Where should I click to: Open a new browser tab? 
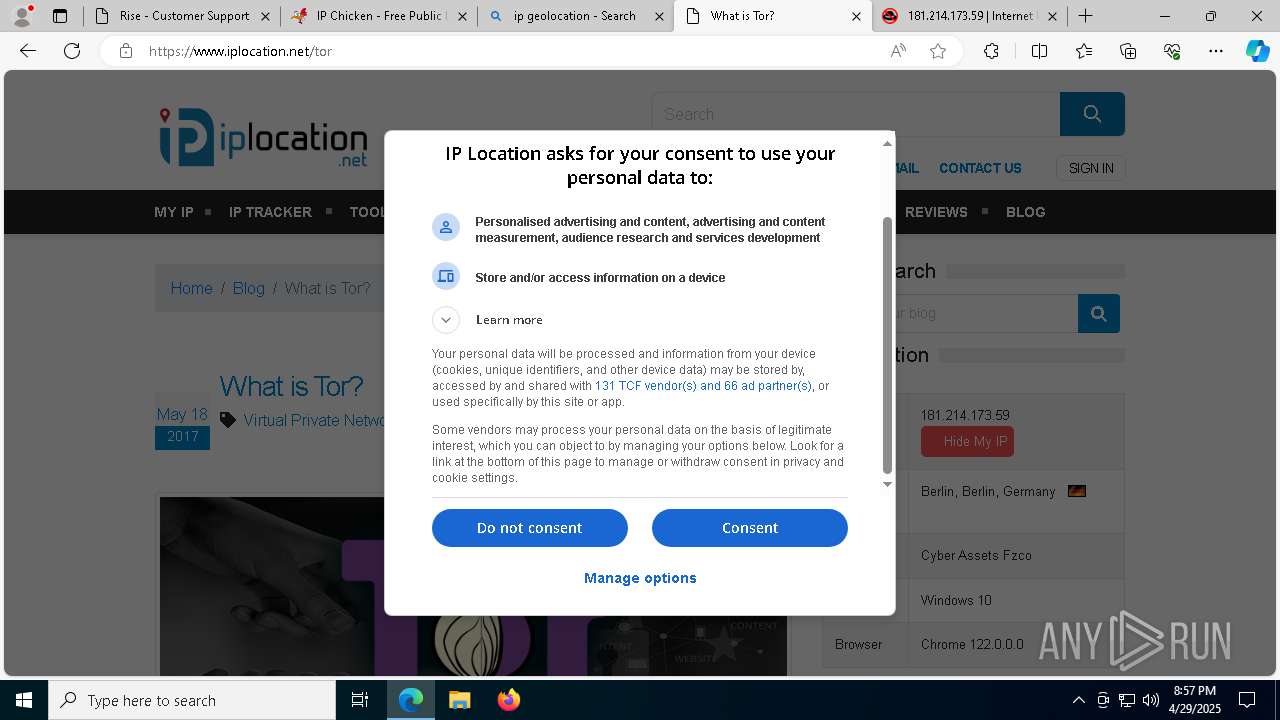click(1085, 16)
